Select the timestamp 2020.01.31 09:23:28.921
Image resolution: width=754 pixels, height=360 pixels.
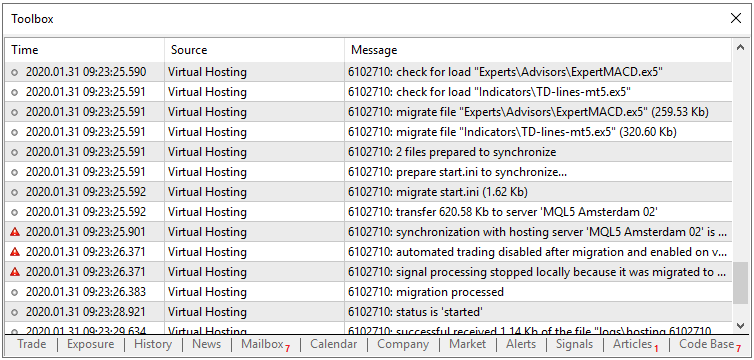pos(86,312)
